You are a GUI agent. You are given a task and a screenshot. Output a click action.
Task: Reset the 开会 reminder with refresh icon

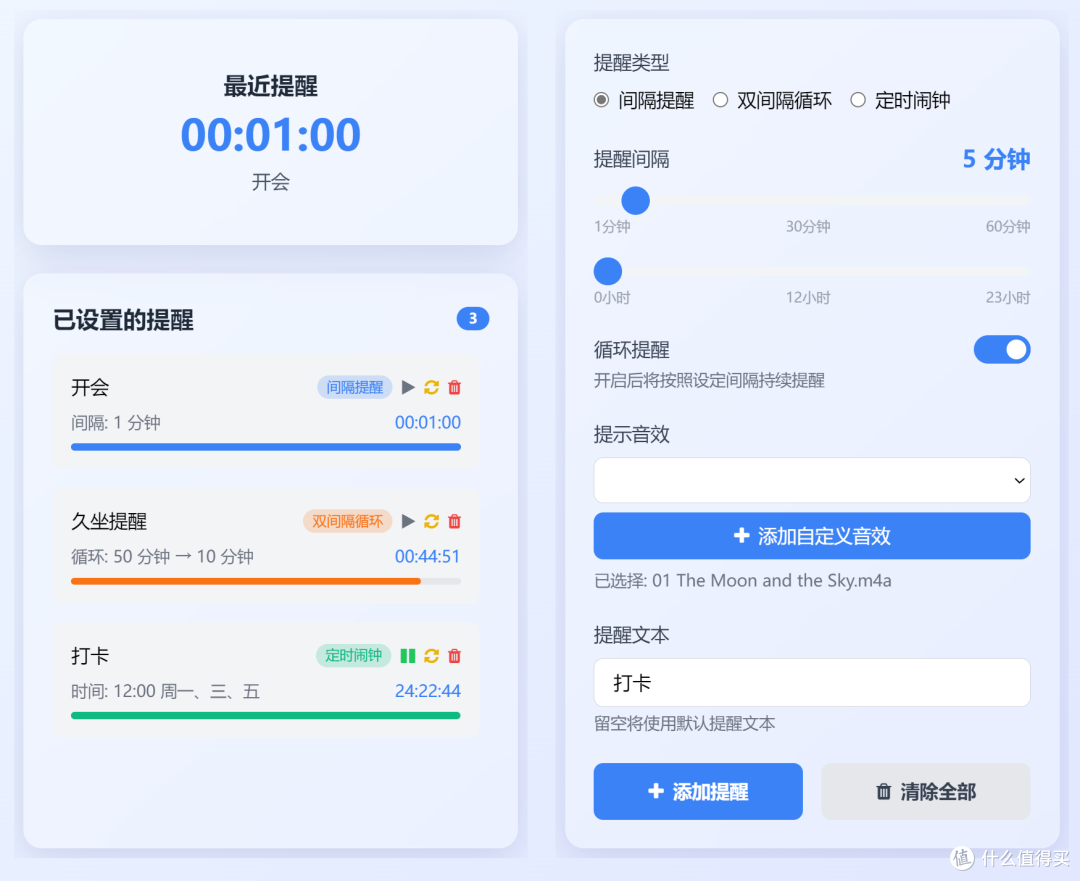click(x=431, y=387)
